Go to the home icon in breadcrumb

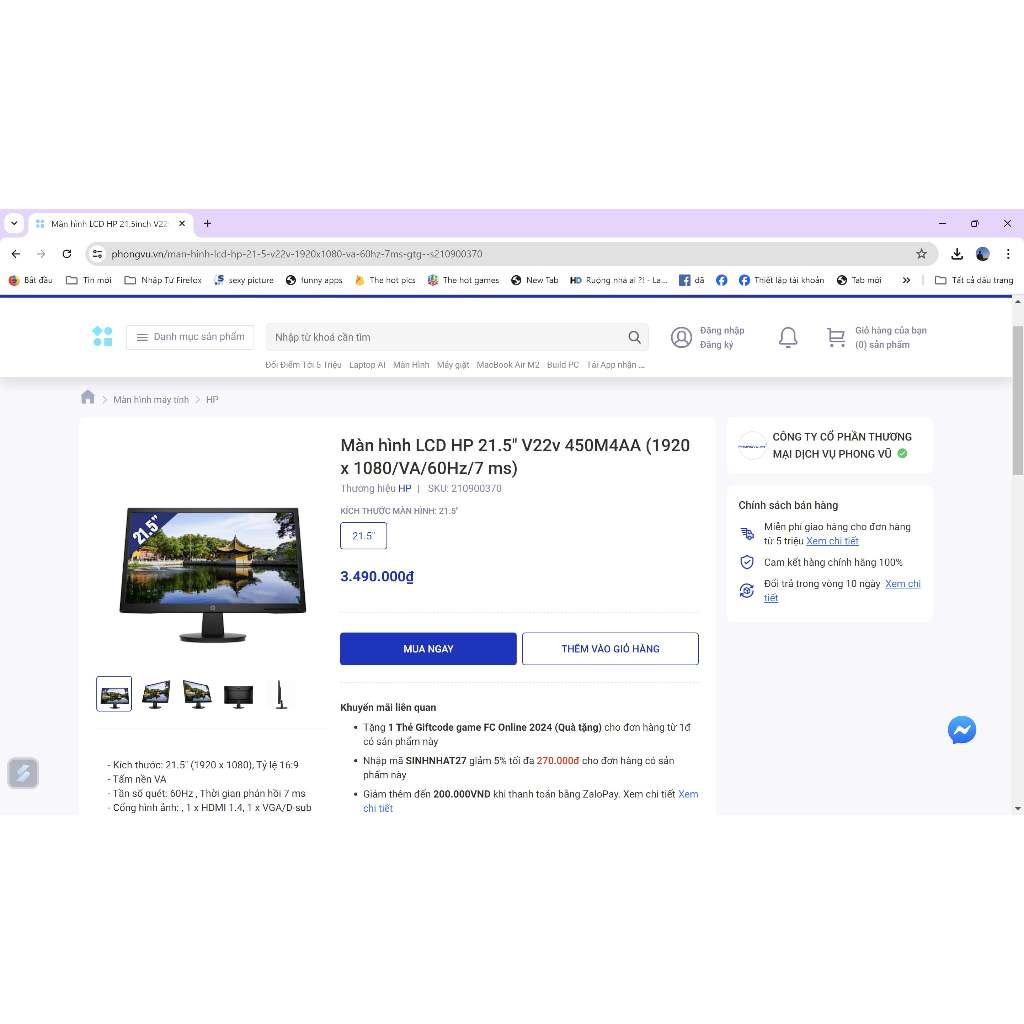88,398
